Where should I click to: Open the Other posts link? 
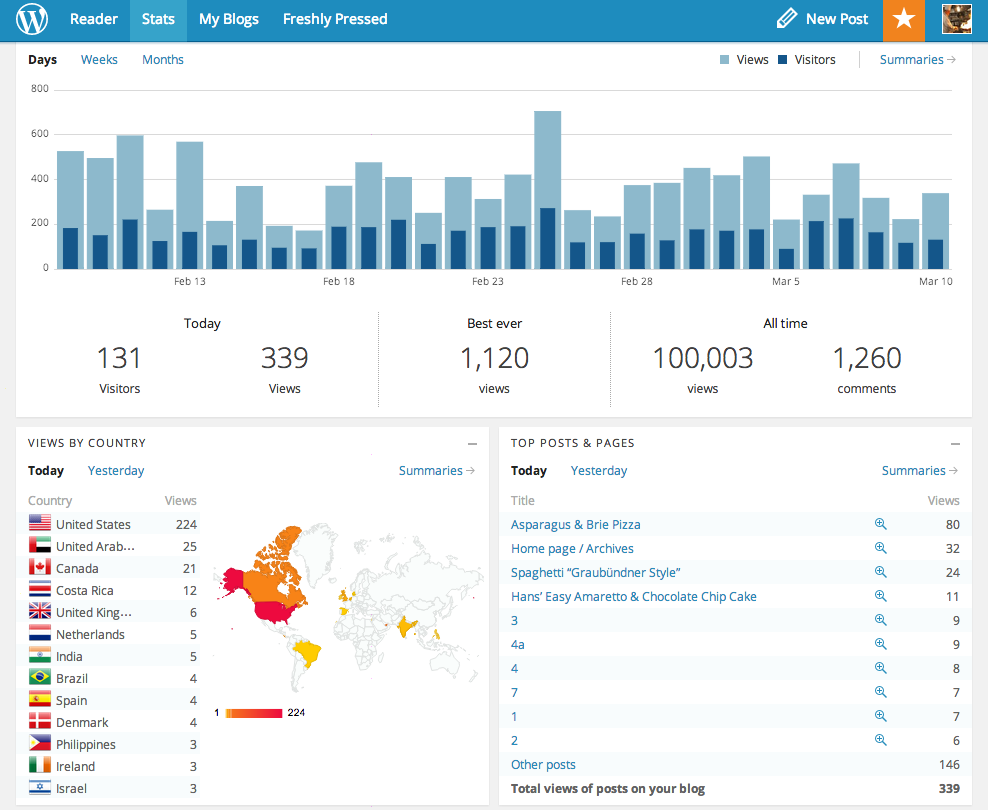[543, 765]
